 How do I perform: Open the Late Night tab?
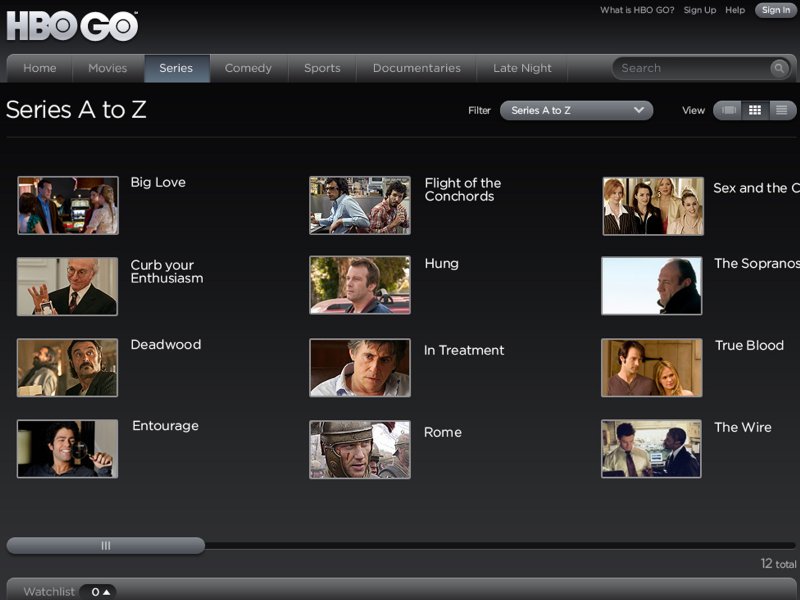[x=522, y=68]
